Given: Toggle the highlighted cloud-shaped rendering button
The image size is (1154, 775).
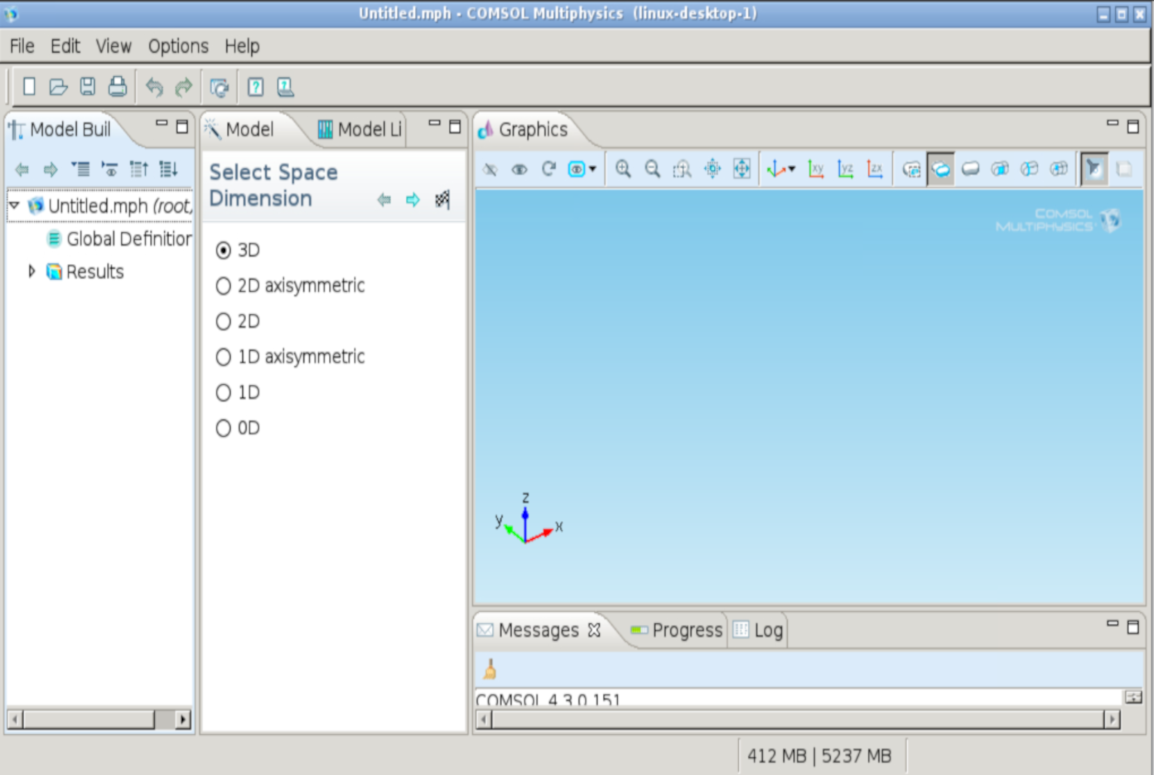Looking at the screenshot, I should [941, 169].
